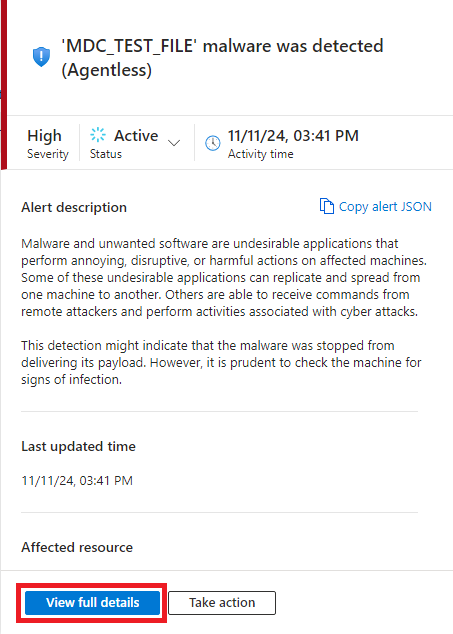Click the alert title 'MDC_TEST_FILE' malware detected

click(222, 58)
